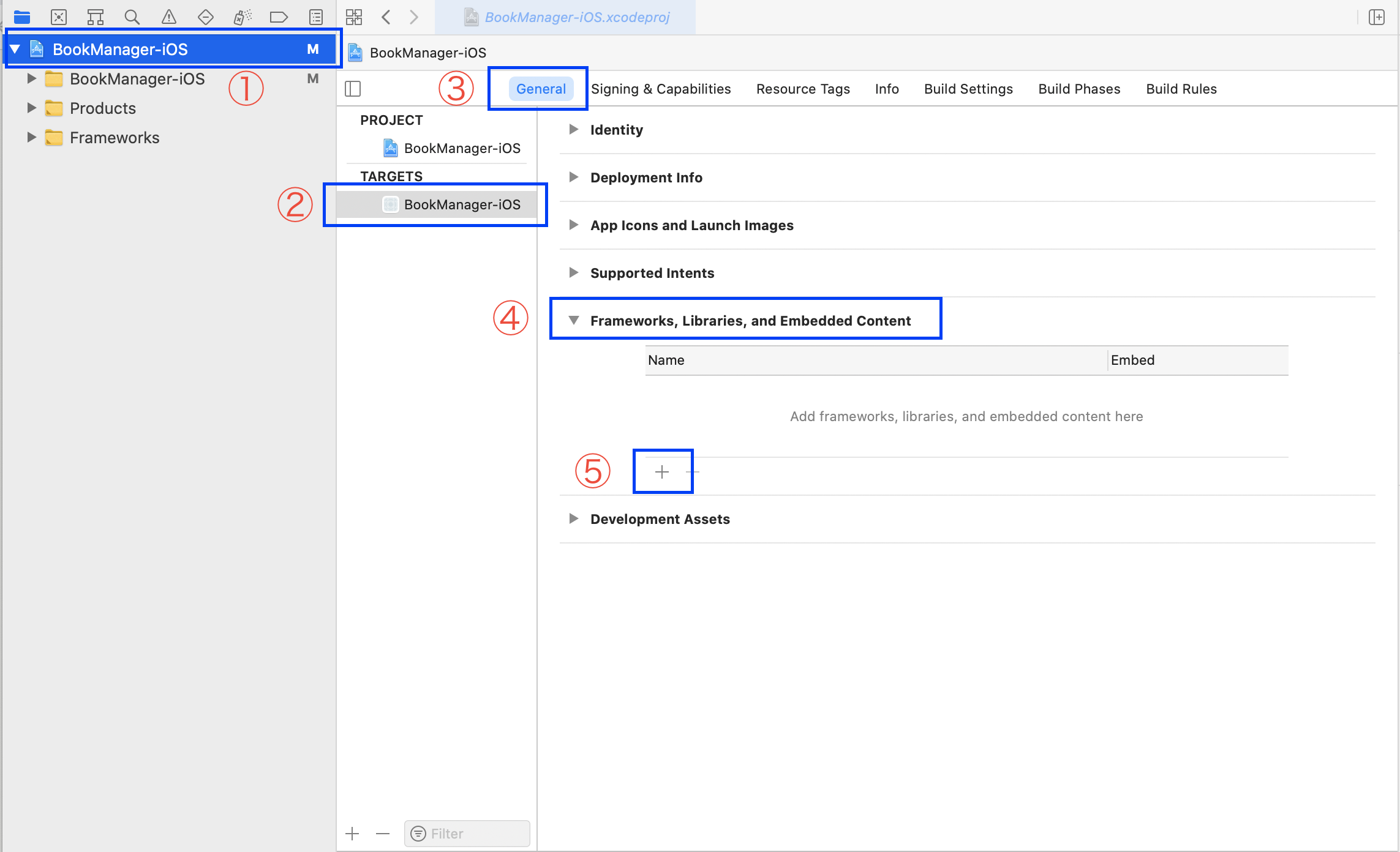Add an editor pane on the right
This screenshot has height=852, width=1400.
(1377, 17)
